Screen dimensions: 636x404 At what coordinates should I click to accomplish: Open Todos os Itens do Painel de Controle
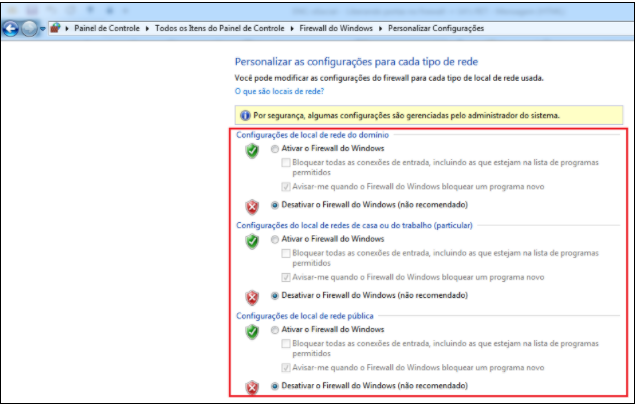(219, 28)
